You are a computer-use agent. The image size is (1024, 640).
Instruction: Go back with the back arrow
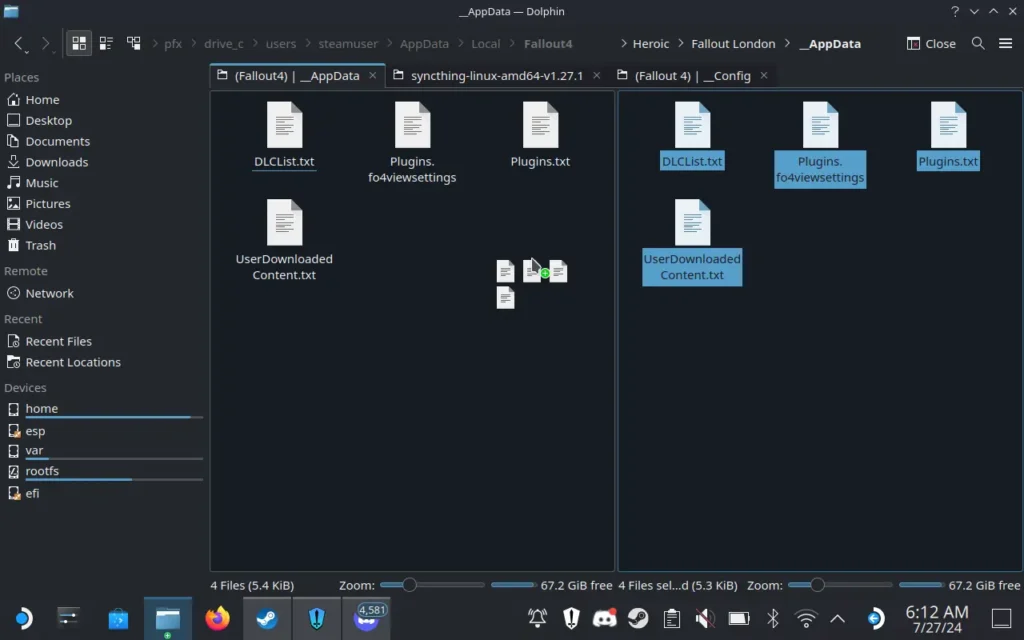coord(18,44)
